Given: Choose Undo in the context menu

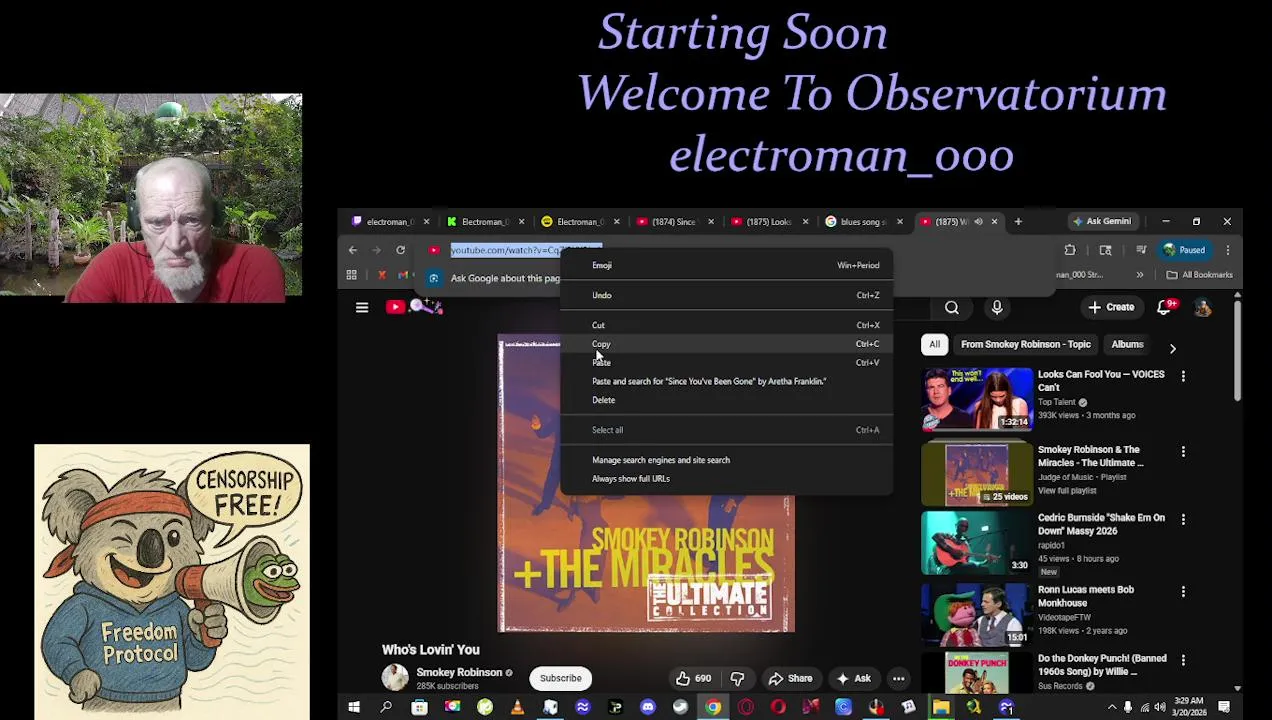Looking at the screenshot, I should tap(726, 295).
